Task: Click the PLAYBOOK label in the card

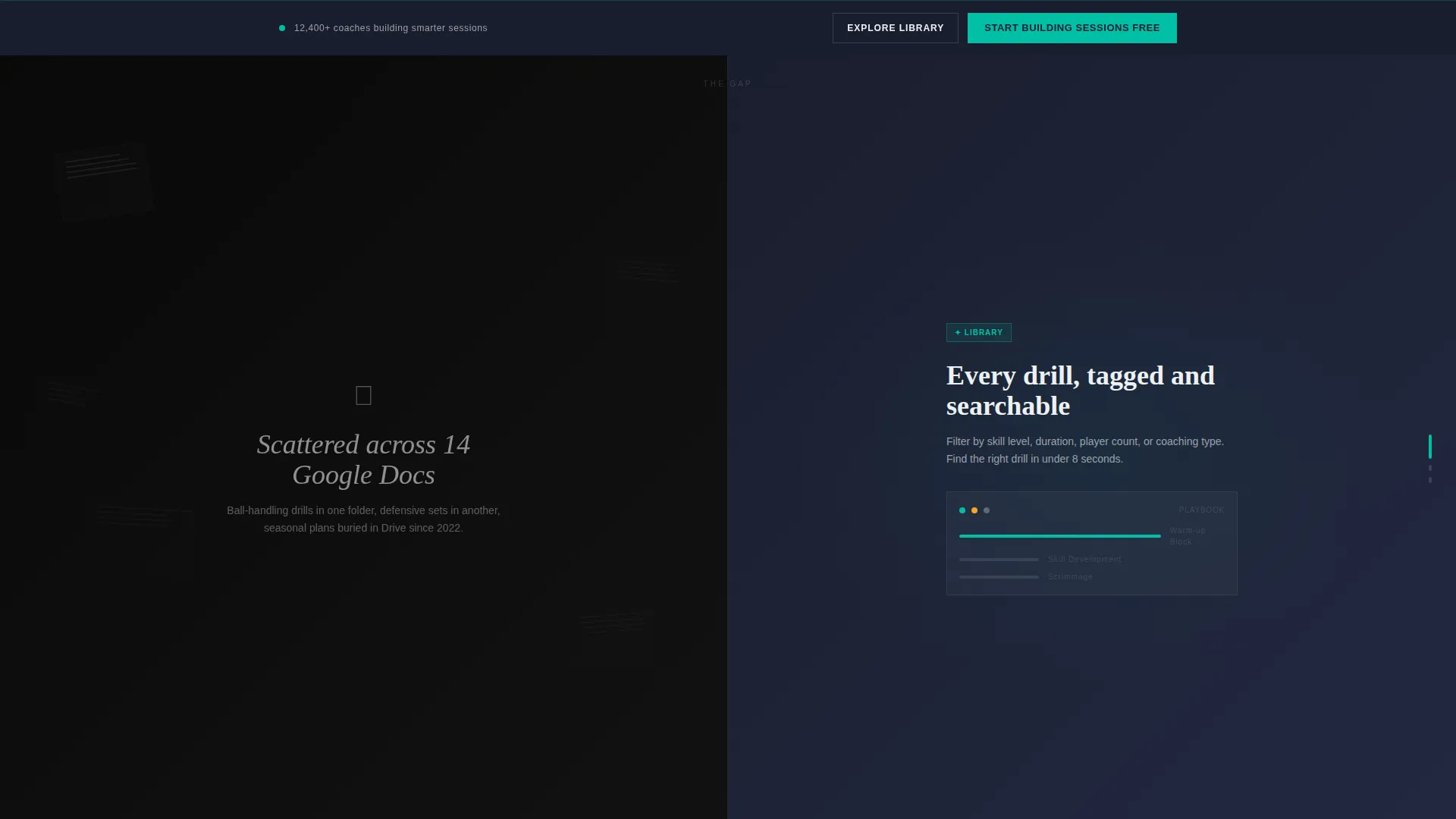Action: pos(1201,510)
